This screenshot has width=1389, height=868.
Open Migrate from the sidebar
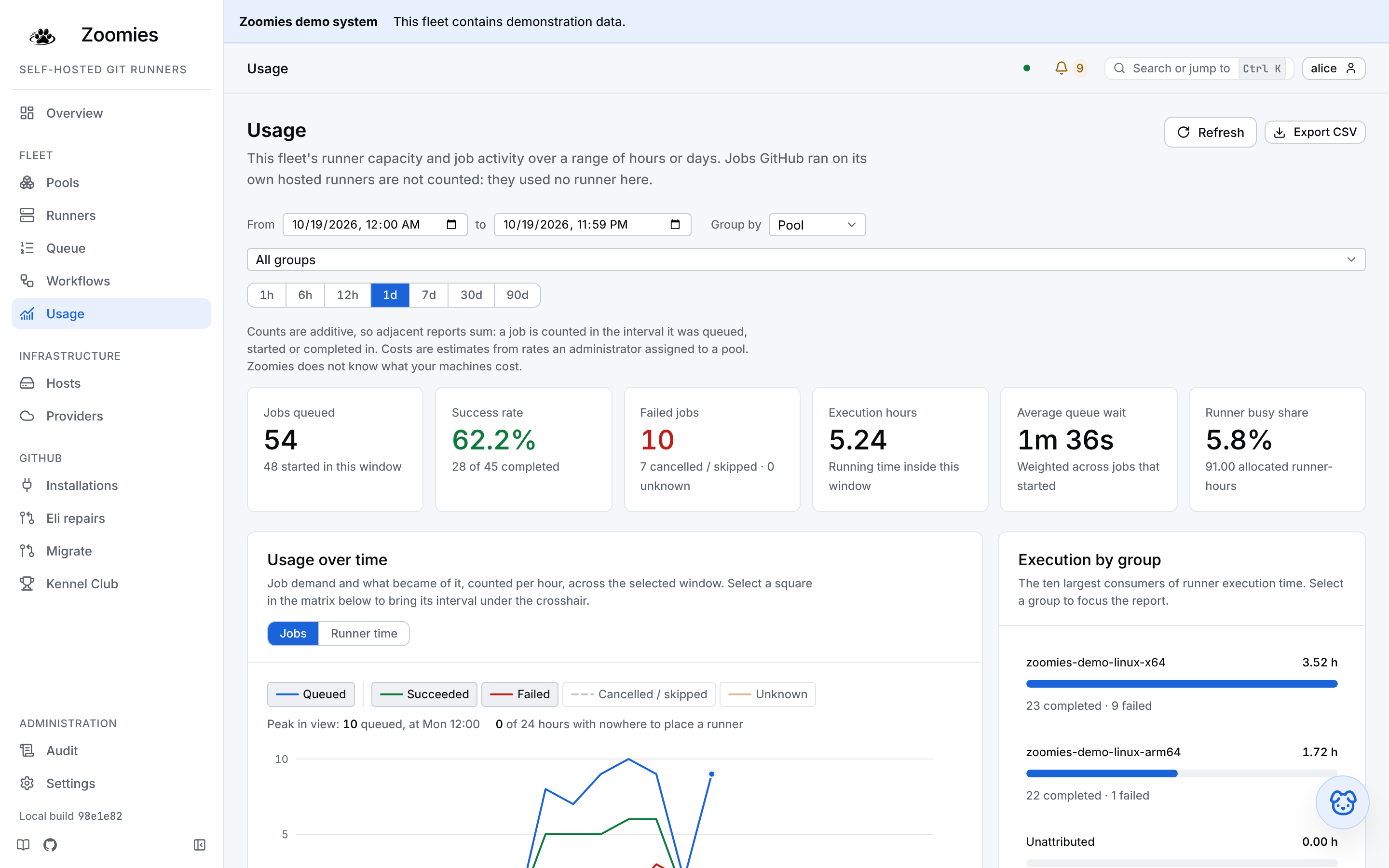[x=111, y=551]
